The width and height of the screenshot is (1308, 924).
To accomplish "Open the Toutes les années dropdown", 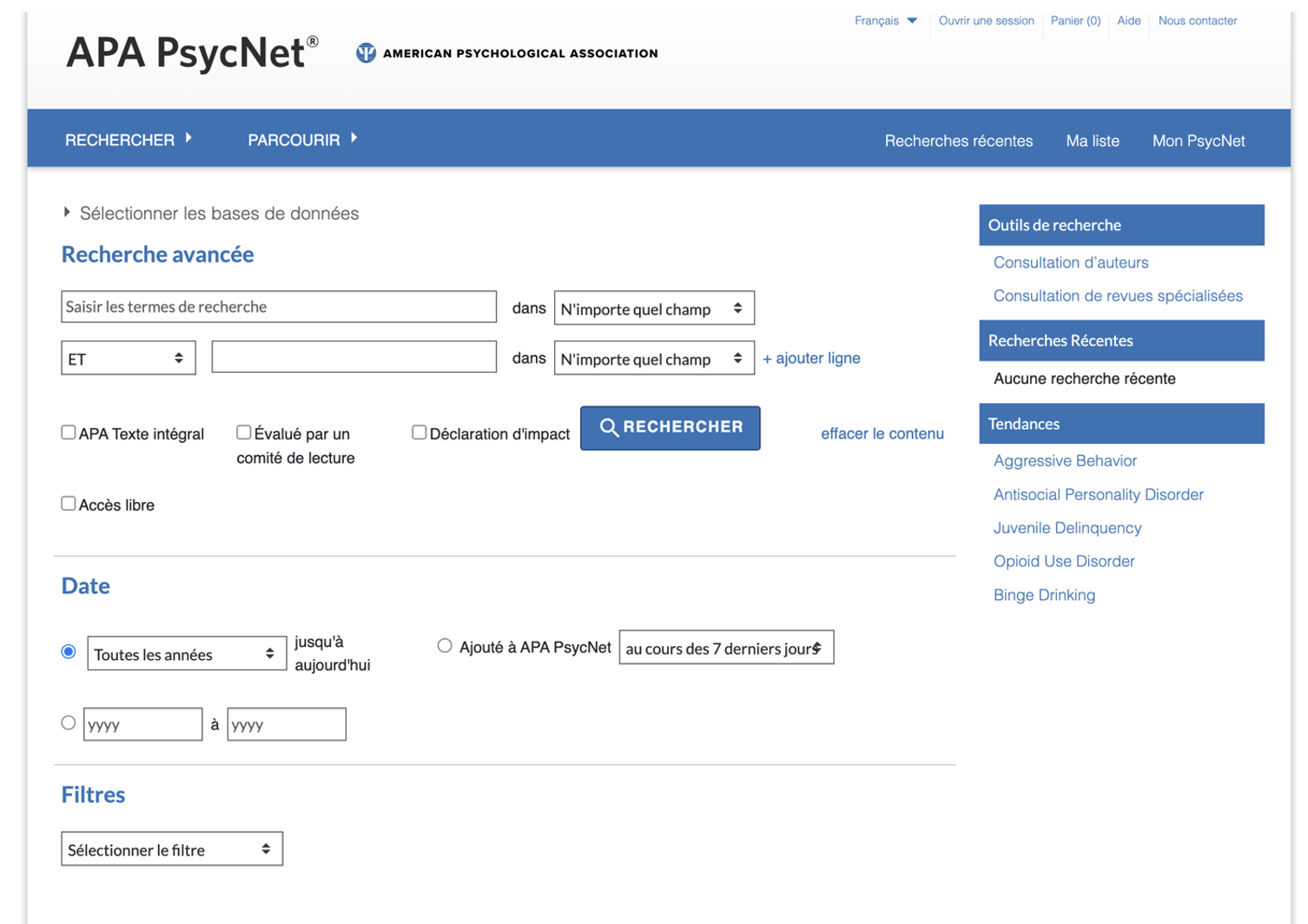I will pos(186,654).
